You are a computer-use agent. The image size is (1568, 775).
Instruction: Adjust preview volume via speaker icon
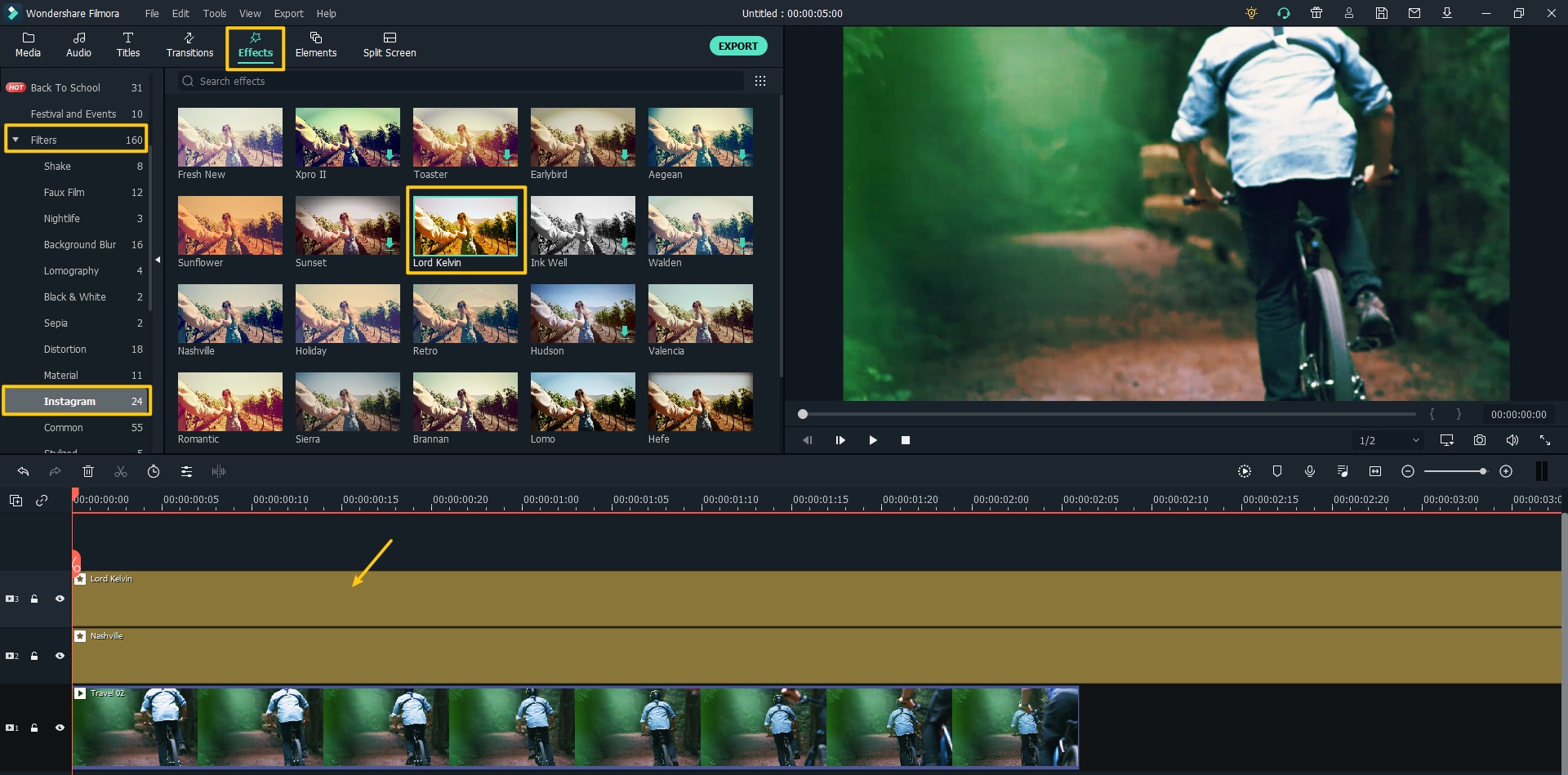[x=1512, y=440]
